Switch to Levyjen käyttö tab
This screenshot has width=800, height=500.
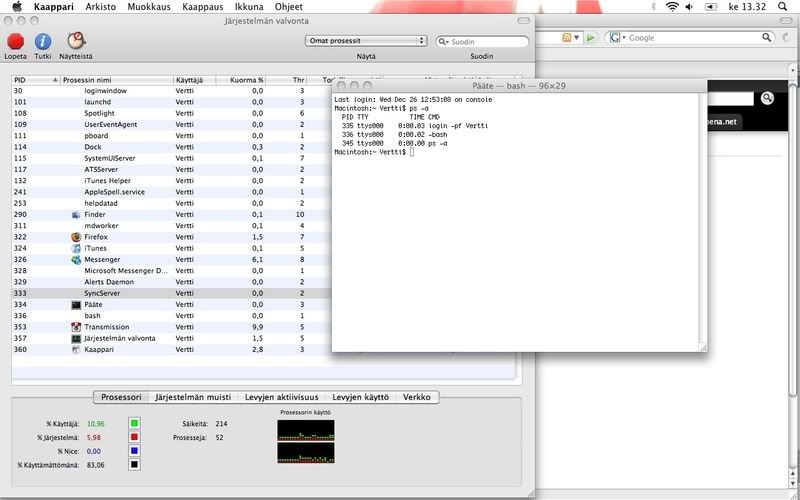pyautogui.click(x=360, y=397)
